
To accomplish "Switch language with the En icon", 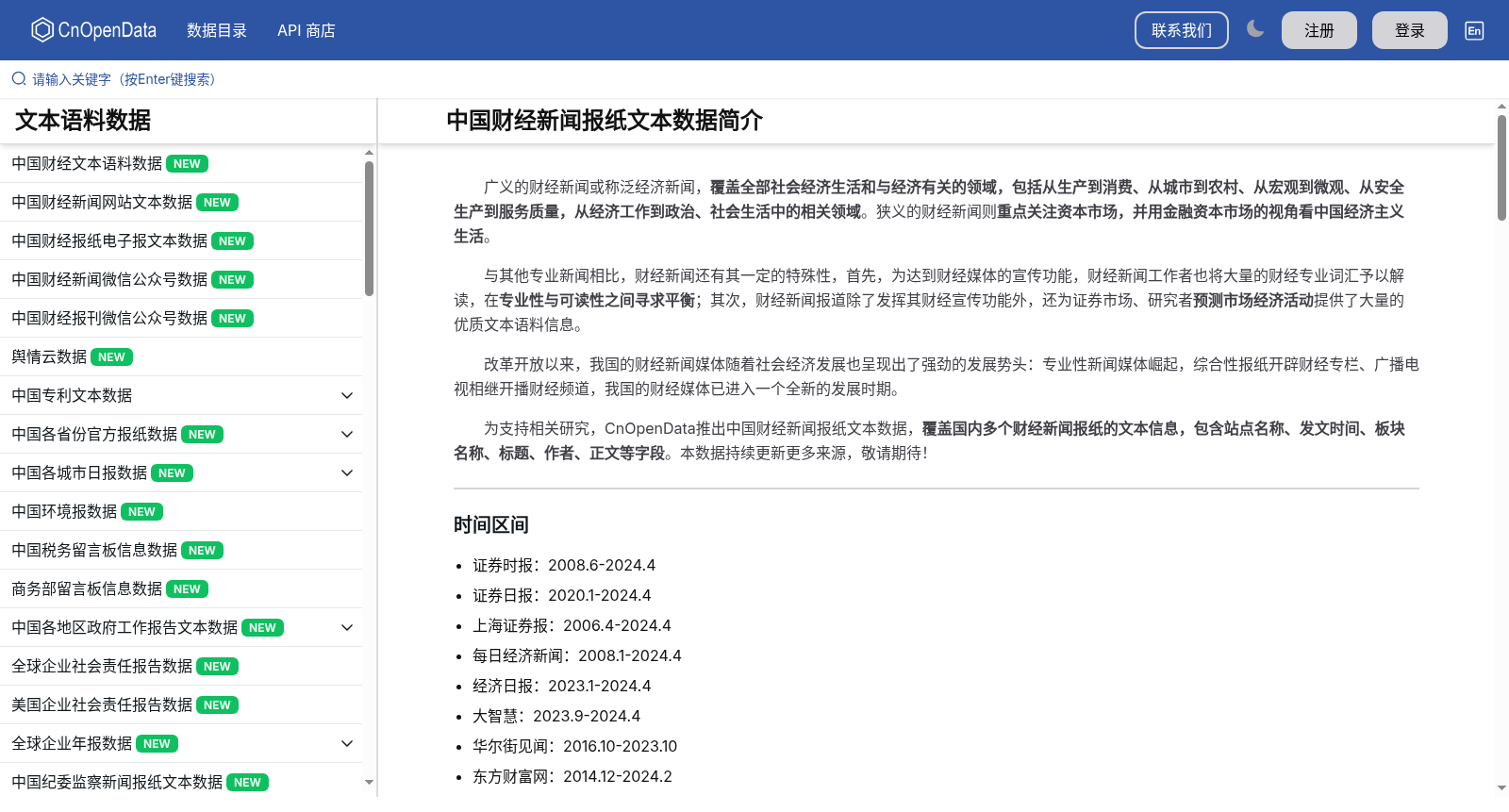I will [1474, 30].
